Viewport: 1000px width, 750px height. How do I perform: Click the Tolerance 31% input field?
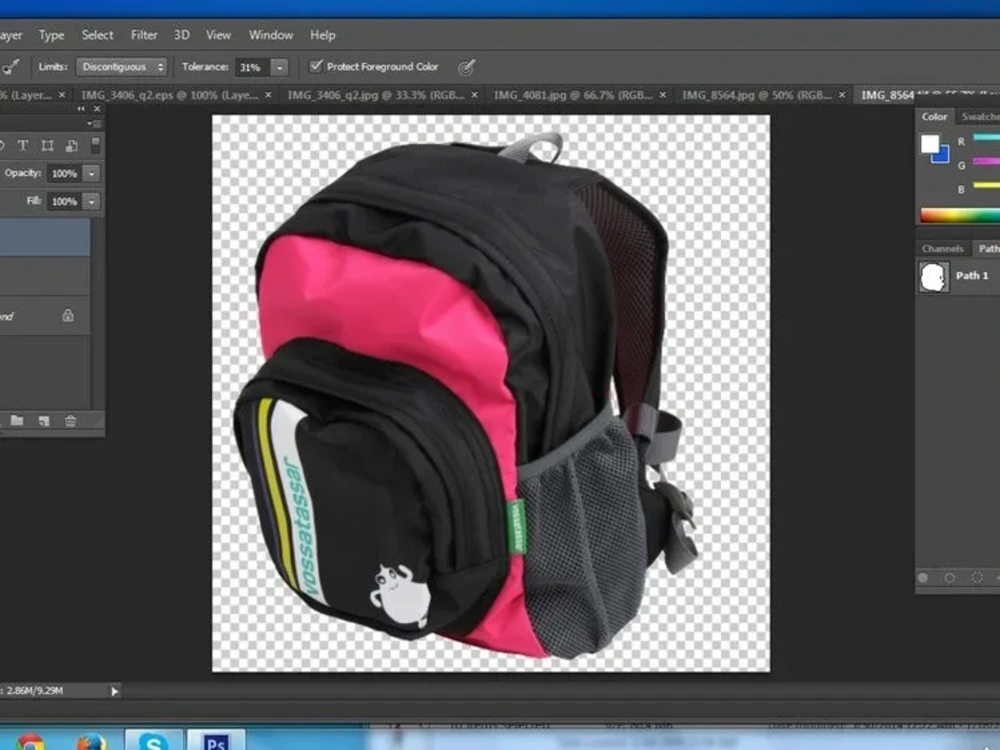[253, 67]
